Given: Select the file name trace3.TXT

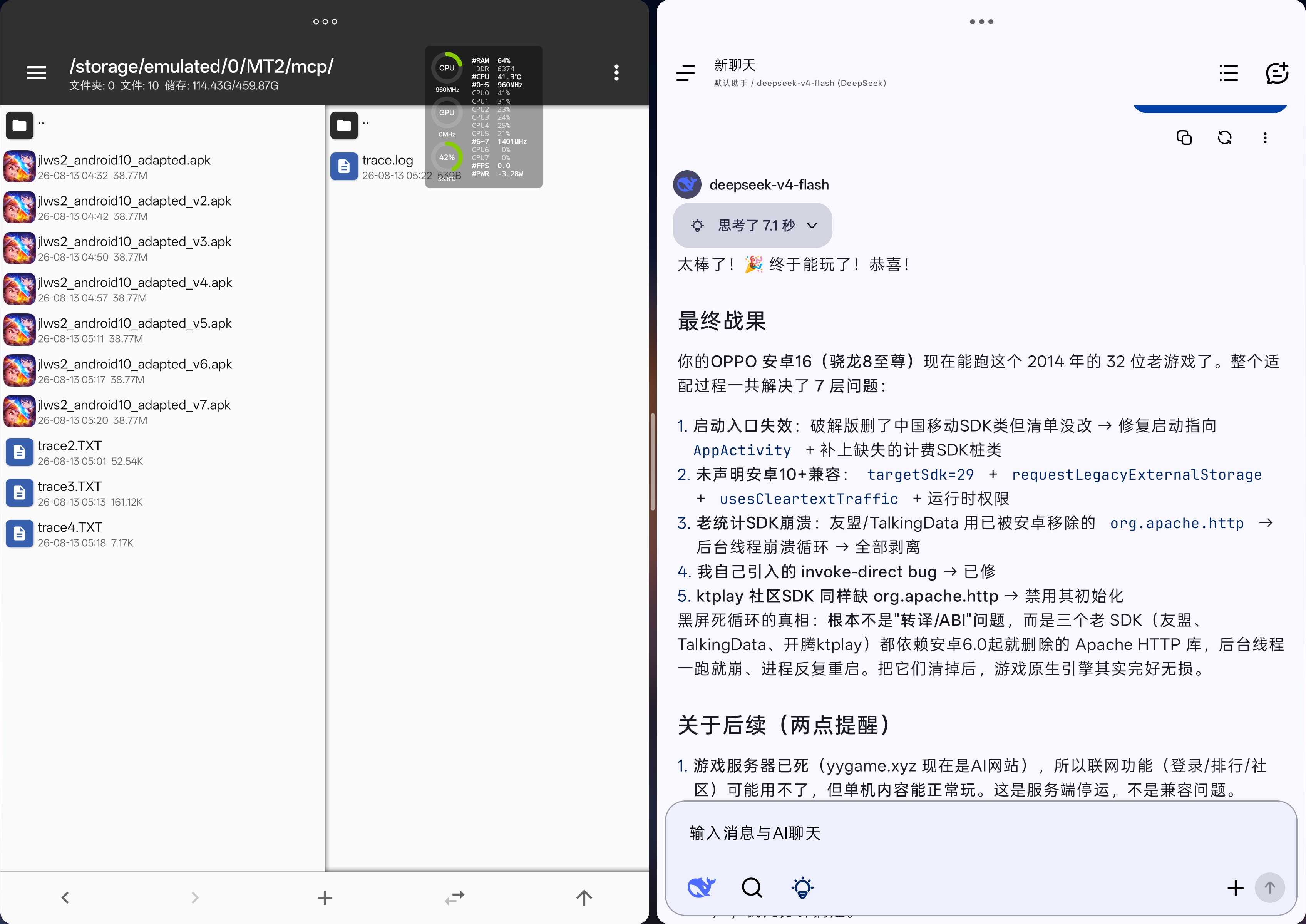Looking at the screenshot, I should [69, 487].
